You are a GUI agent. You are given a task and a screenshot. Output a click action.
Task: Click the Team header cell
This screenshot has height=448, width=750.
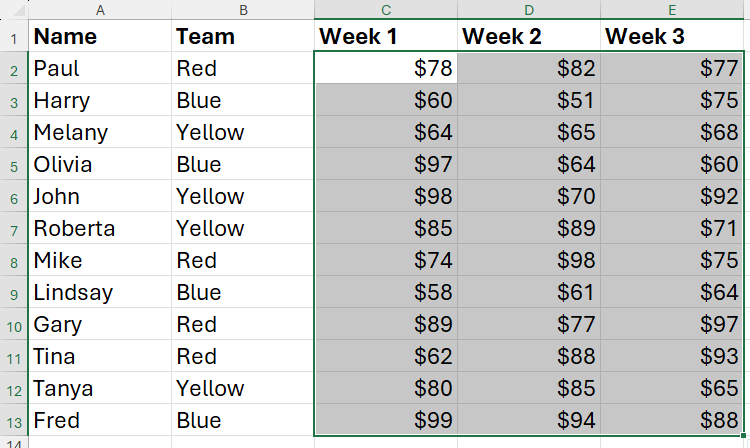pyautogui.click(x=242, y=37)
